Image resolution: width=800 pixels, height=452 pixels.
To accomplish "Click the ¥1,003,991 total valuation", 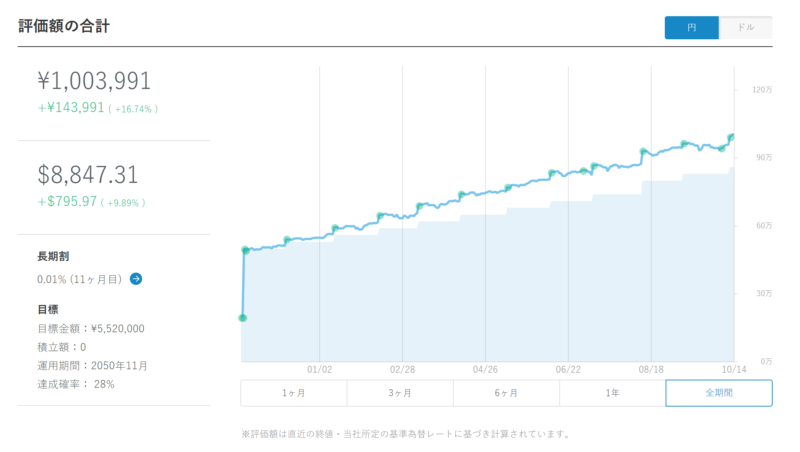I will pos(94,81).
